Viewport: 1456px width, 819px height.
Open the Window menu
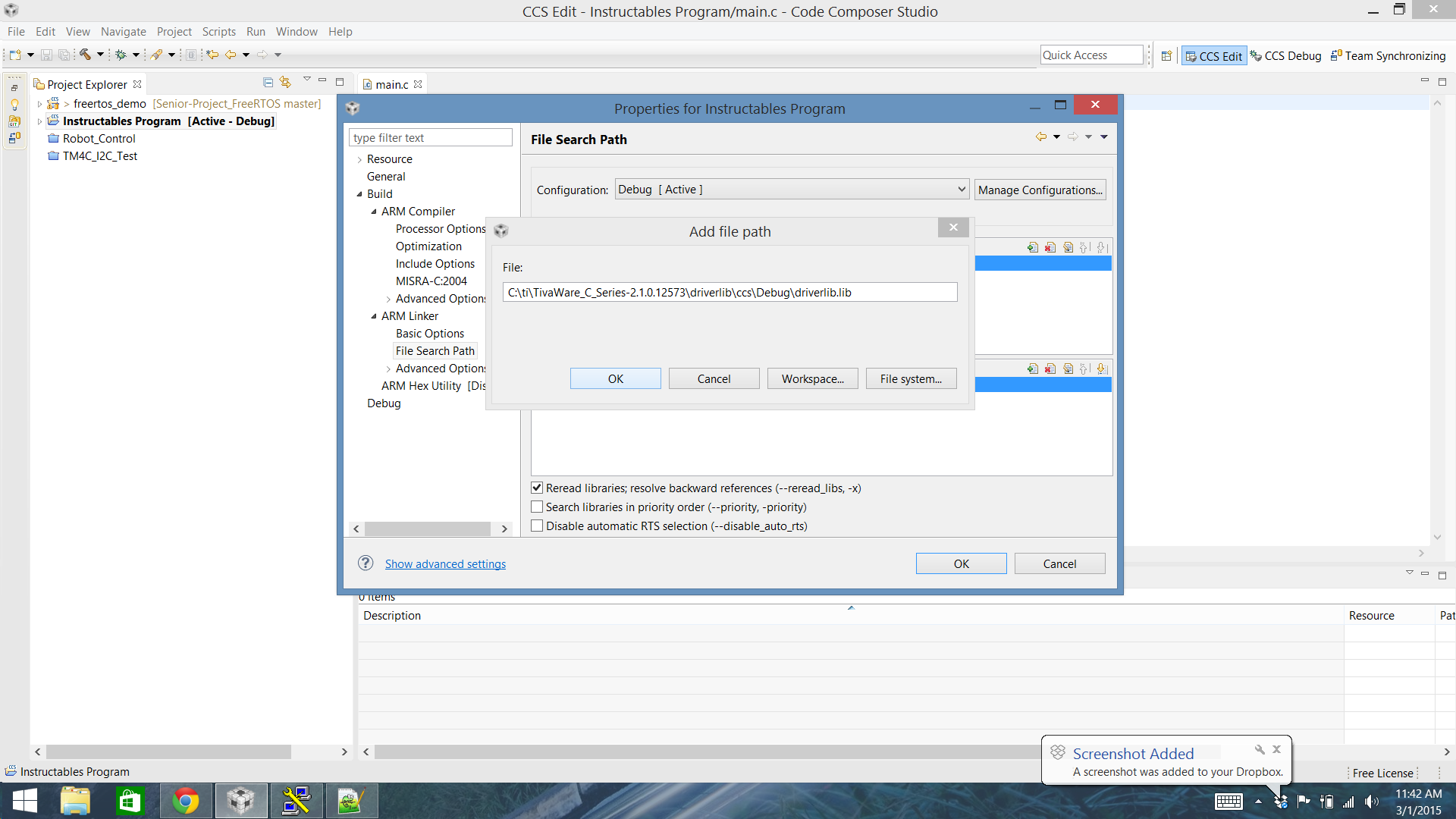pos(297,32)
